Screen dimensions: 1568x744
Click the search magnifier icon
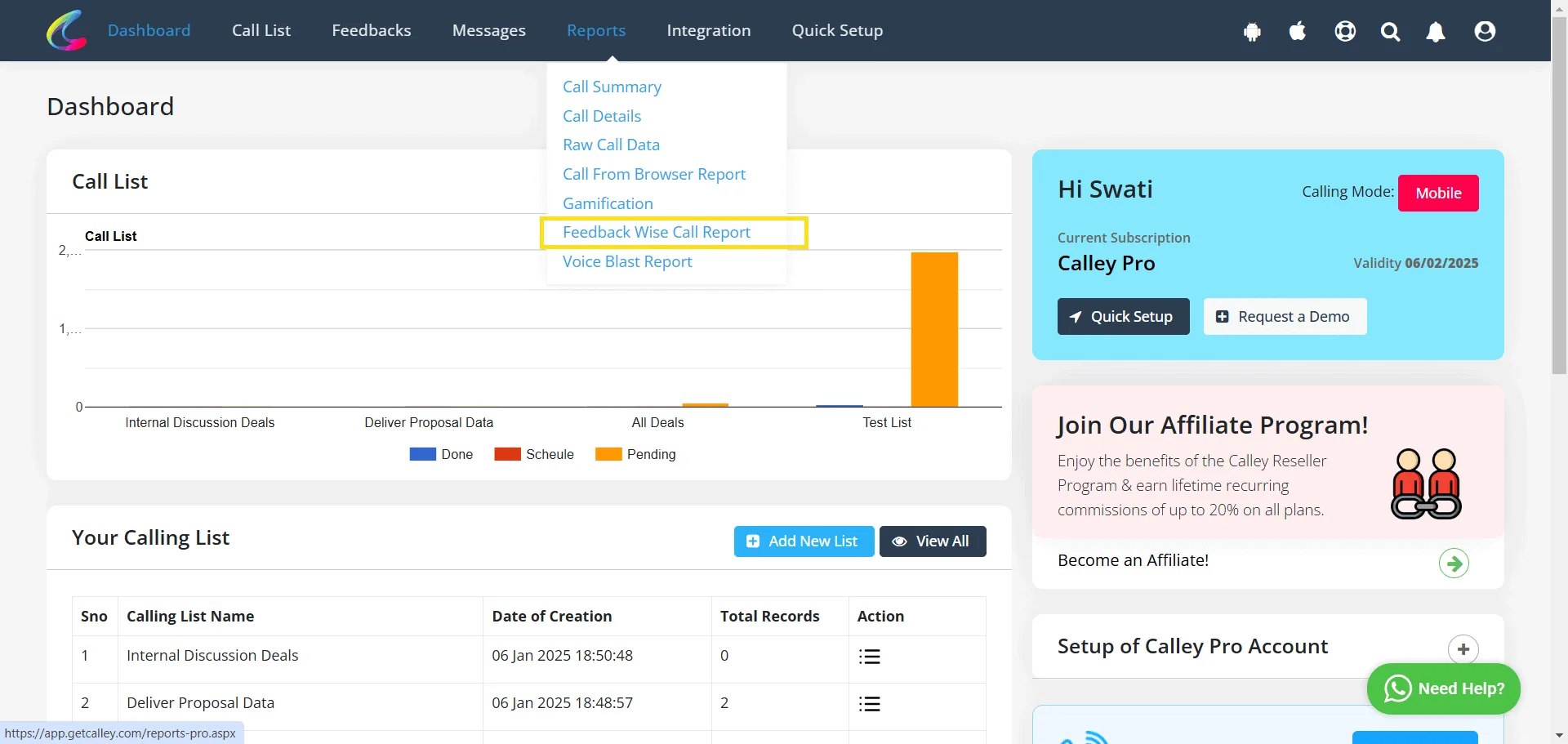tap(1390, 32)
